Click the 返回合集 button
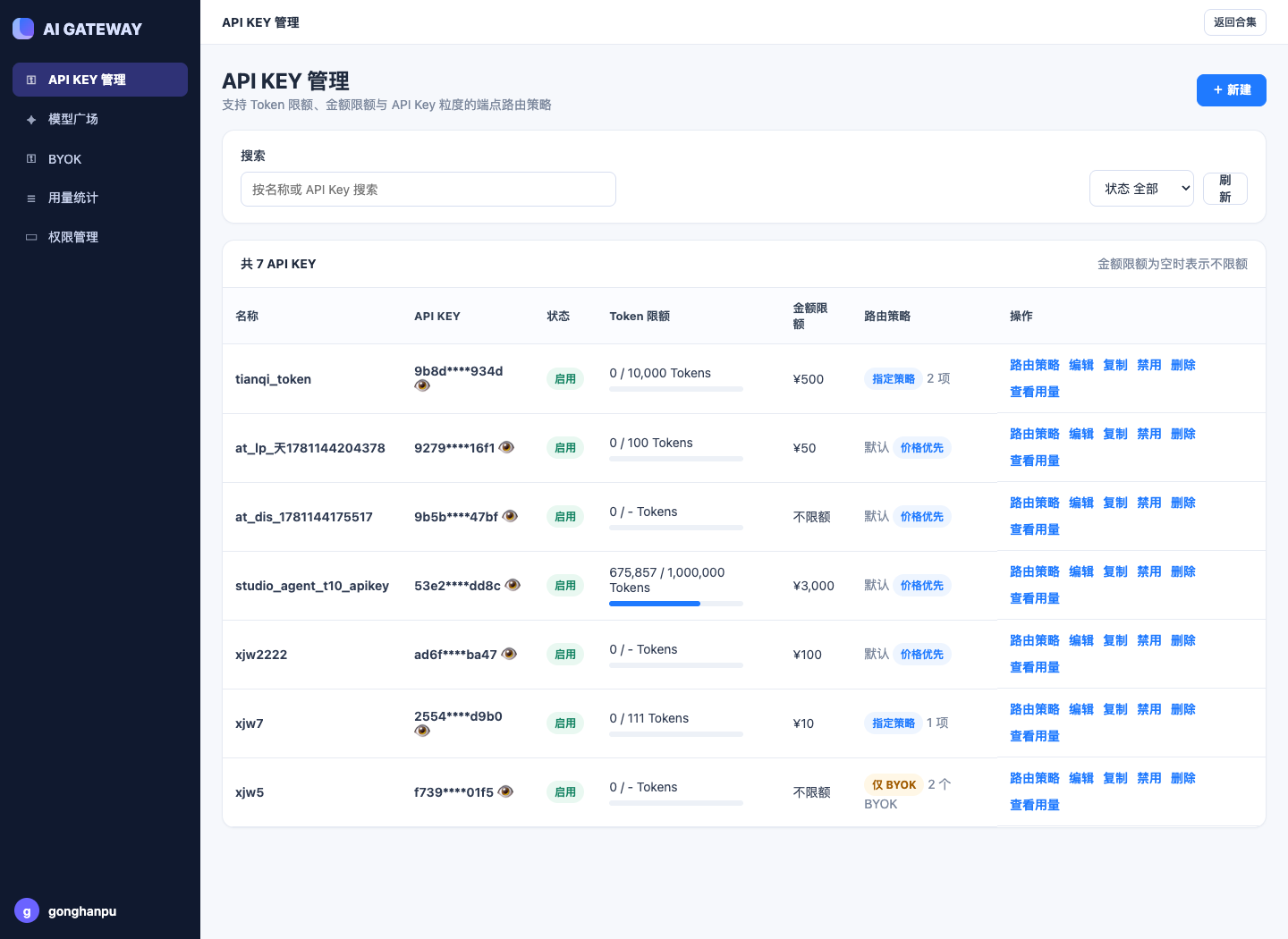1288x939 pixels. [1235, 22]
